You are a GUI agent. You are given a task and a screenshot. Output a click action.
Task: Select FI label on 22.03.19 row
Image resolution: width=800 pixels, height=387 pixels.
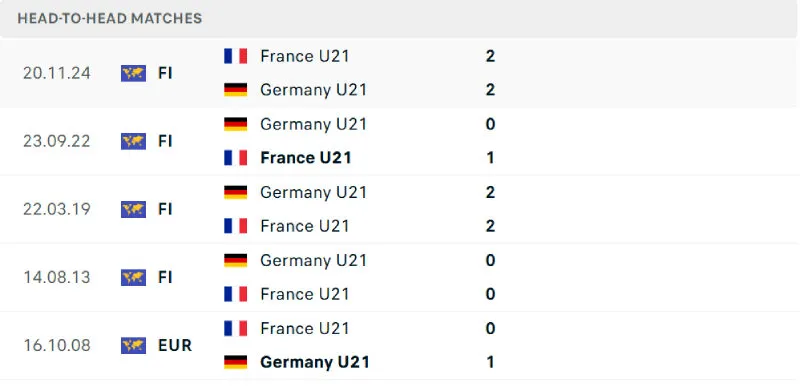click(165, 210)
